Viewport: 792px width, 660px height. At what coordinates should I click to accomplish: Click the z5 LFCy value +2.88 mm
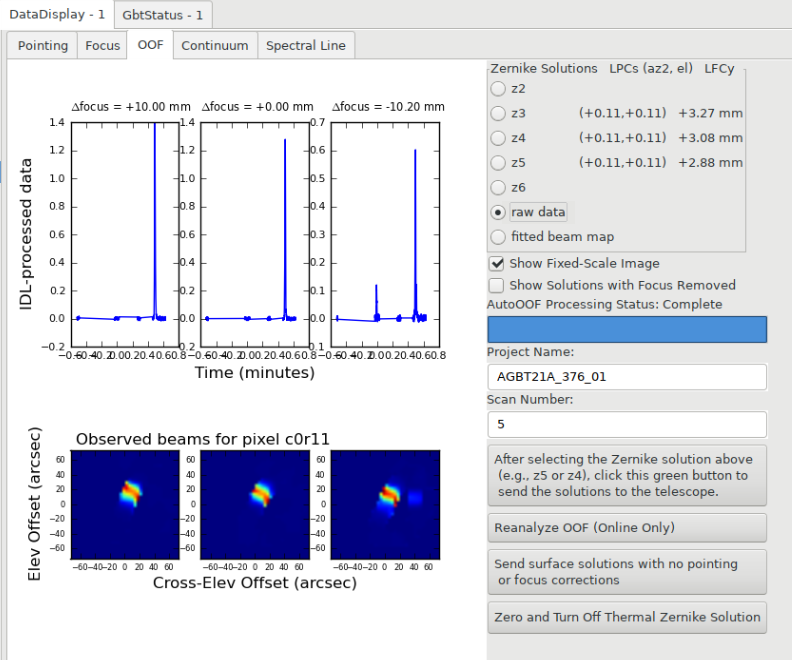[x=710, y=163]
